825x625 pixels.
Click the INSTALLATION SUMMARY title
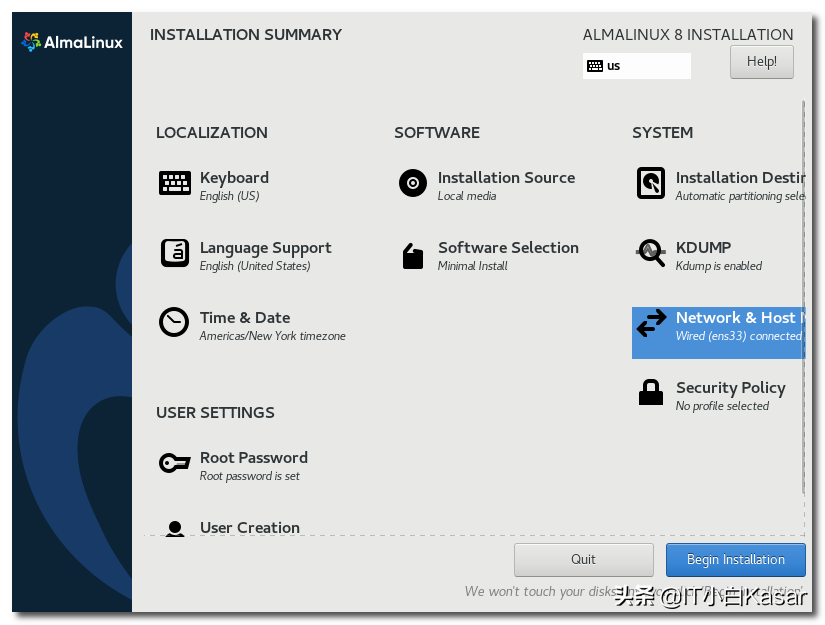tap(246, 35)
